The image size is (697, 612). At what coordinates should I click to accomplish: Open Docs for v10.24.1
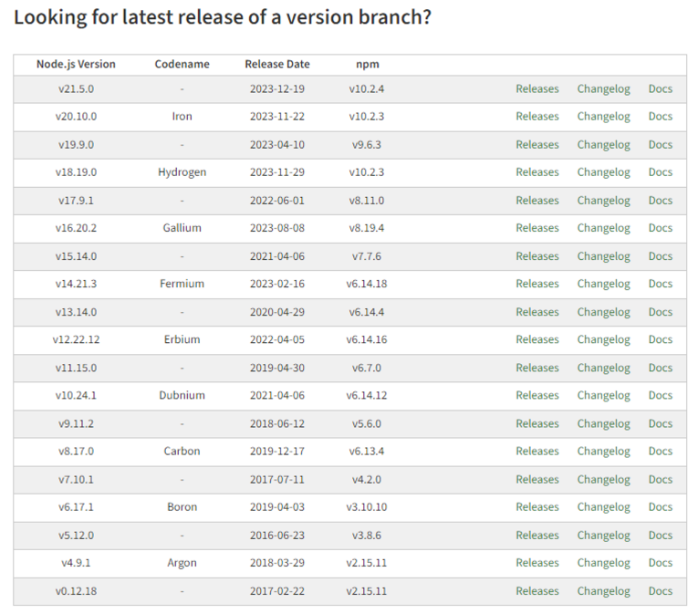[660, 396]
